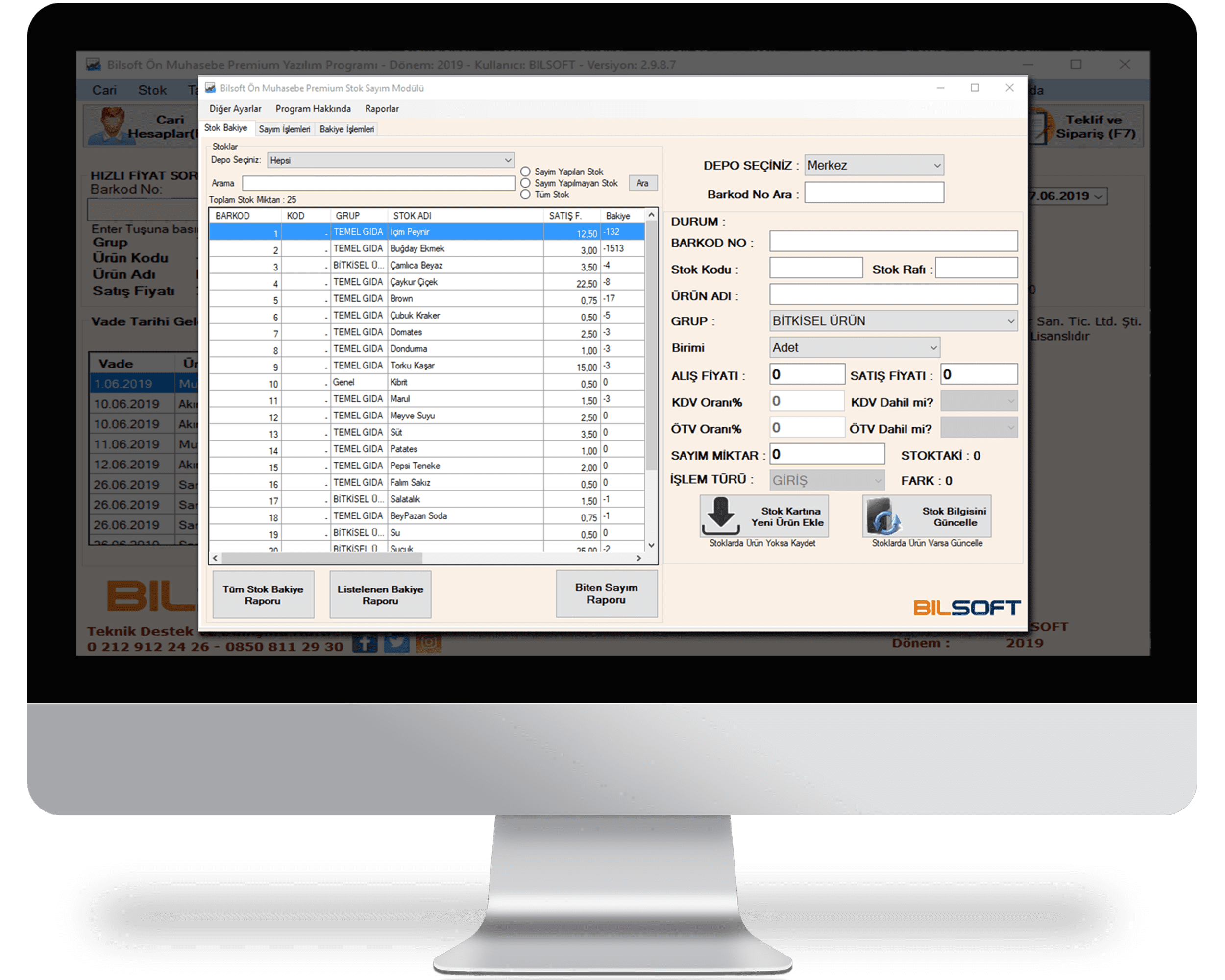Click the stock list scroll right arrow

point(639,559)
